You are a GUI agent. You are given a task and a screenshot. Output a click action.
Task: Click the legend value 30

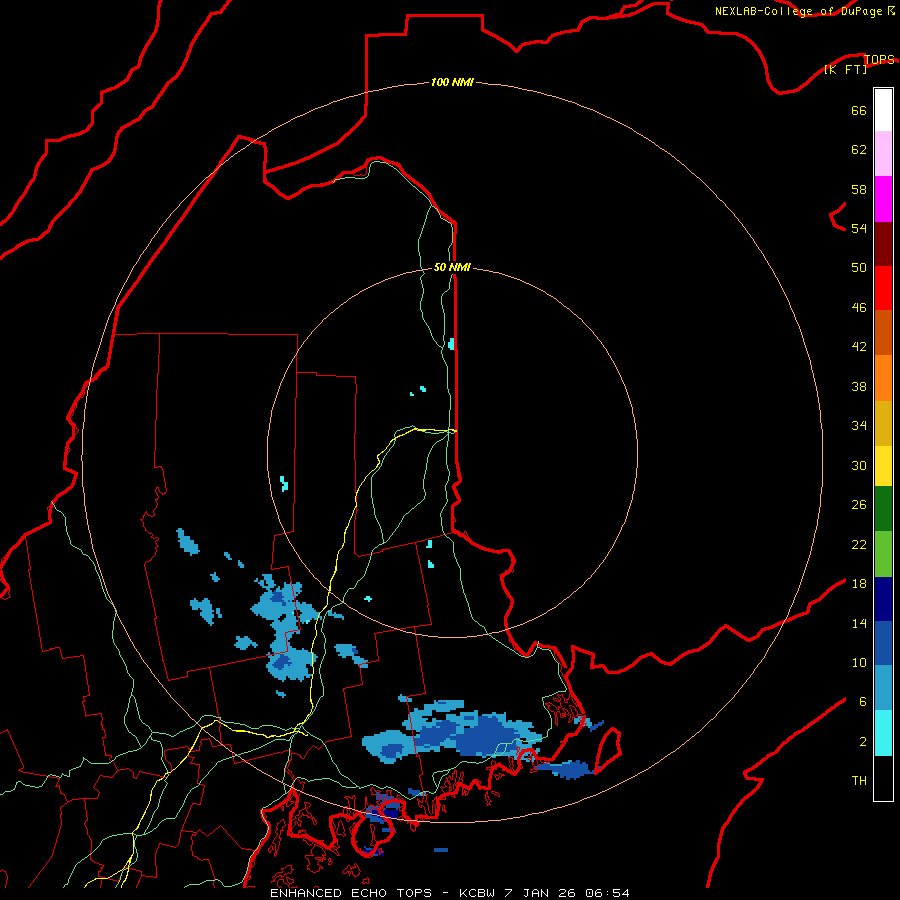859,465
